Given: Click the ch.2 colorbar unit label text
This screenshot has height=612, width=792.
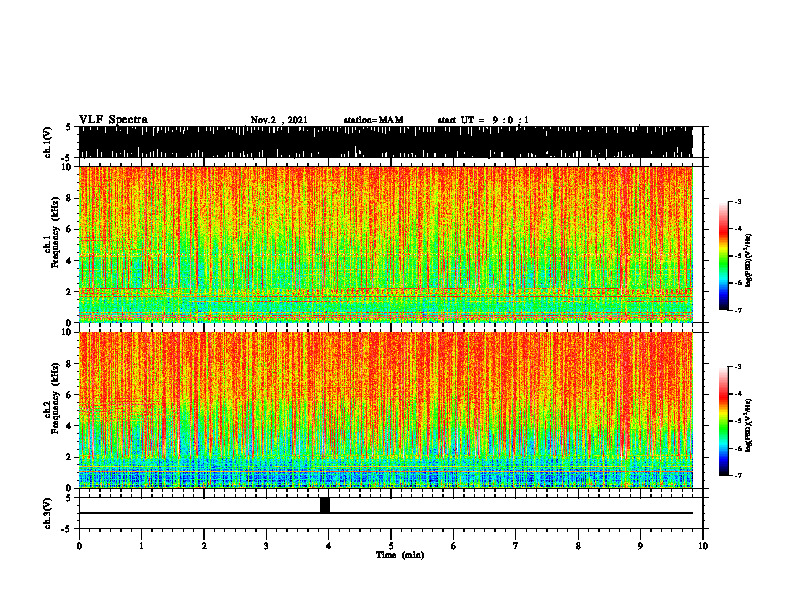Looking at the screenshot, I should (x=749, y=425).
